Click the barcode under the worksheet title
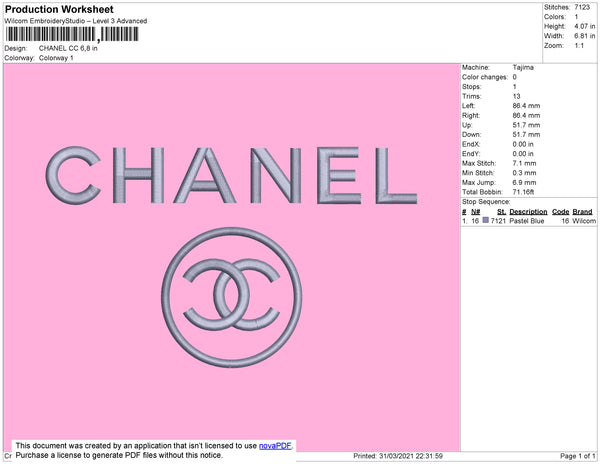 [x=72, y=34]
